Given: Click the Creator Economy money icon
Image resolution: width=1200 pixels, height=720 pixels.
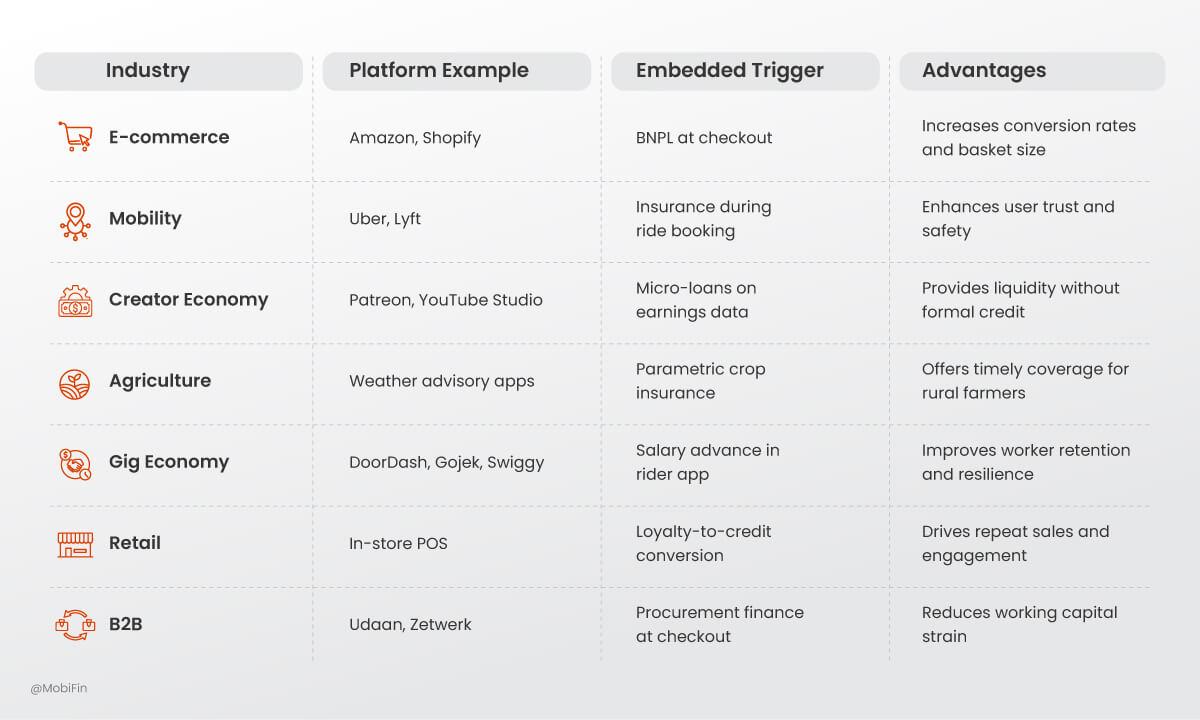Looking at the screenshot, I should point(75,300).
